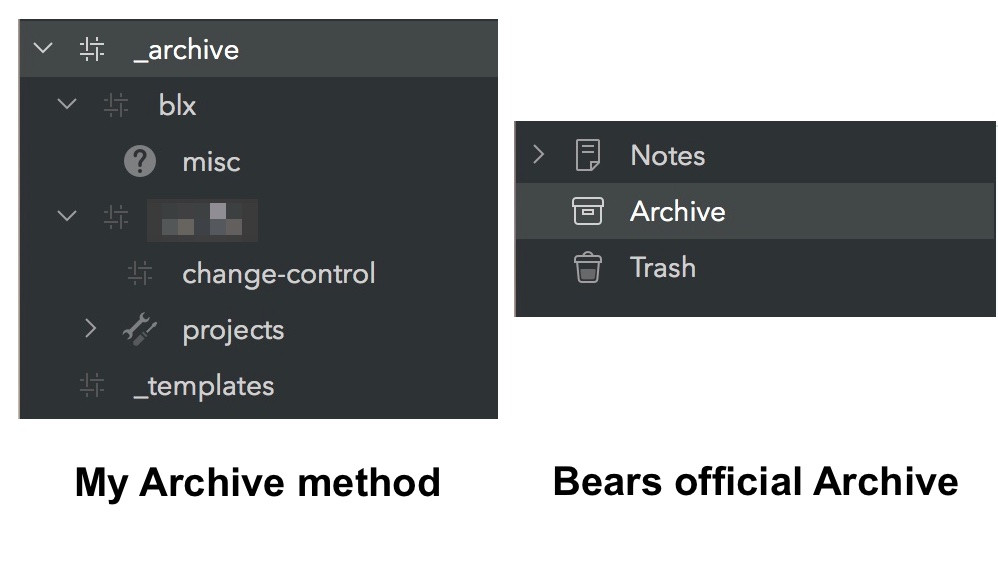
Task: Open the Trash section
Action: [x=662, y=267]
